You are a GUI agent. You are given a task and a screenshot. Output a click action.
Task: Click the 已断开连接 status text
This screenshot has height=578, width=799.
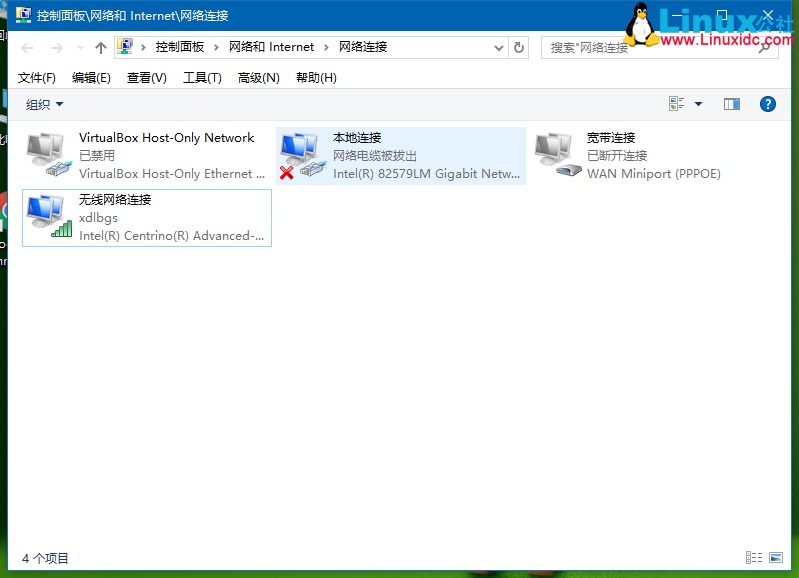point(617,155)
